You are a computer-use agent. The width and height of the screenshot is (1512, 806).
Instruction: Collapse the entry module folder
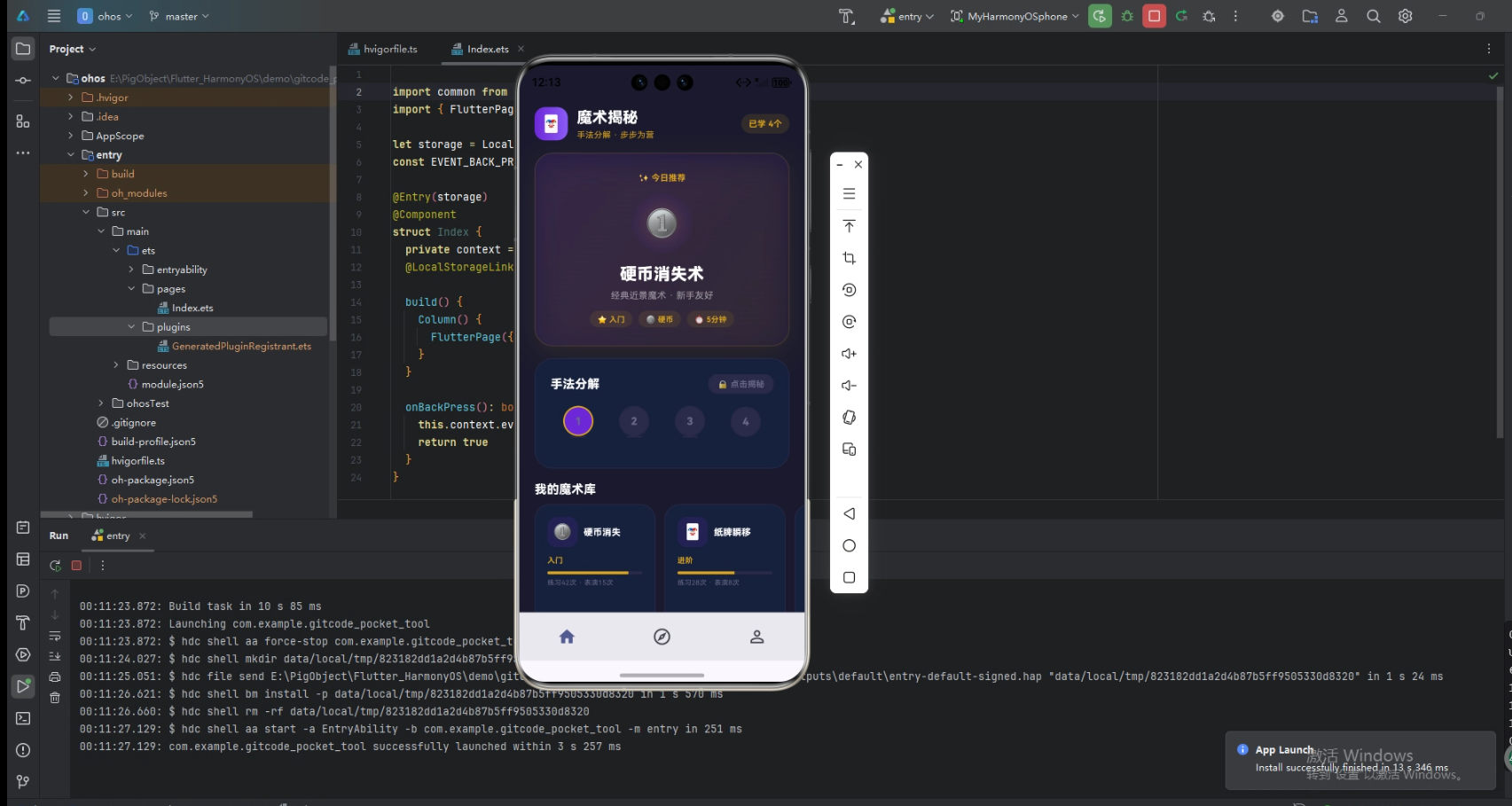[71, 155]
